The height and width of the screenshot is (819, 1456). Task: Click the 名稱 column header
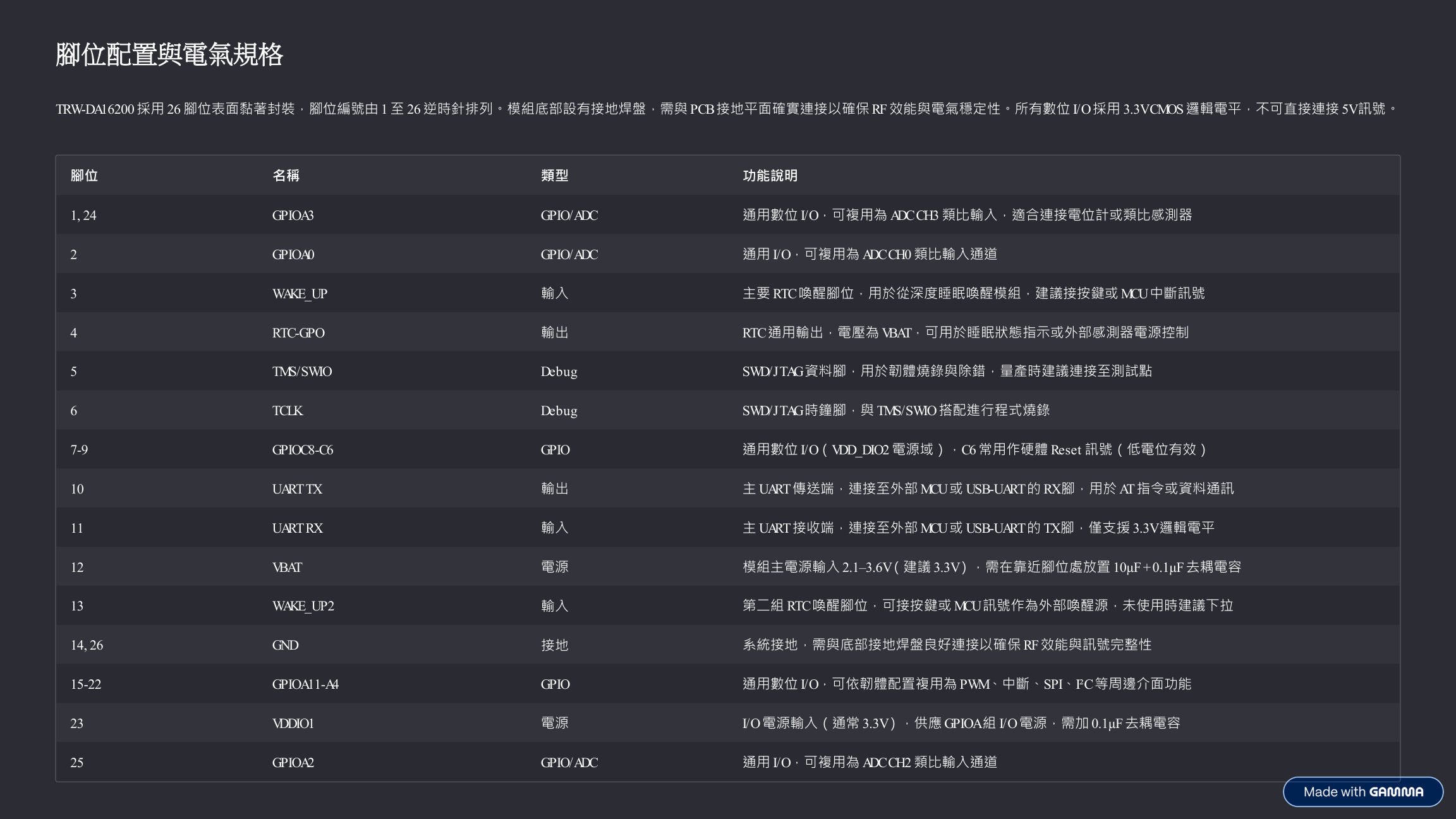[286, 176]
